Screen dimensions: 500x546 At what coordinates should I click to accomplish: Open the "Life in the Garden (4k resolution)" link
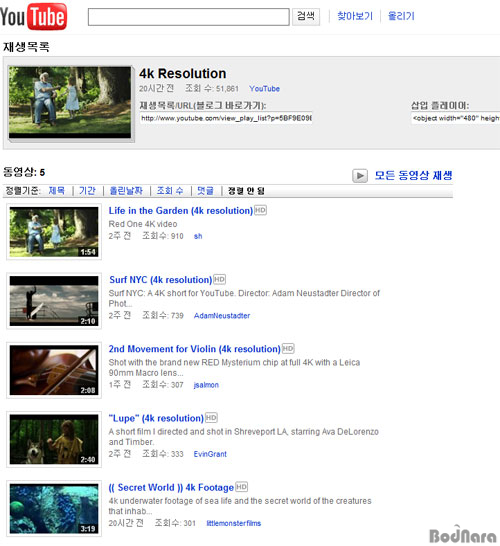tap(181, 211)
